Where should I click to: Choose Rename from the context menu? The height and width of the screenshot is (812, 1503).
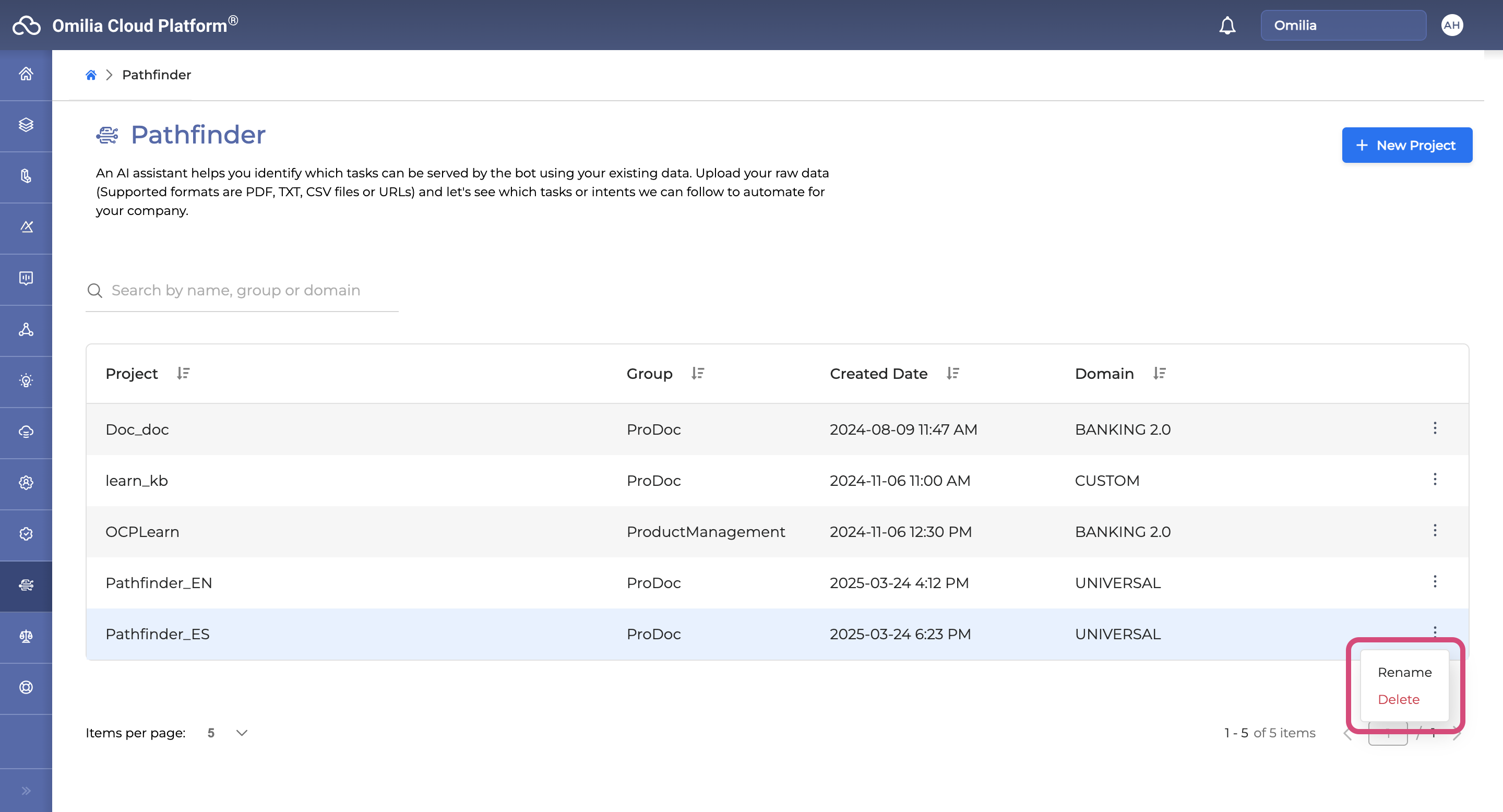(1404, 672)
